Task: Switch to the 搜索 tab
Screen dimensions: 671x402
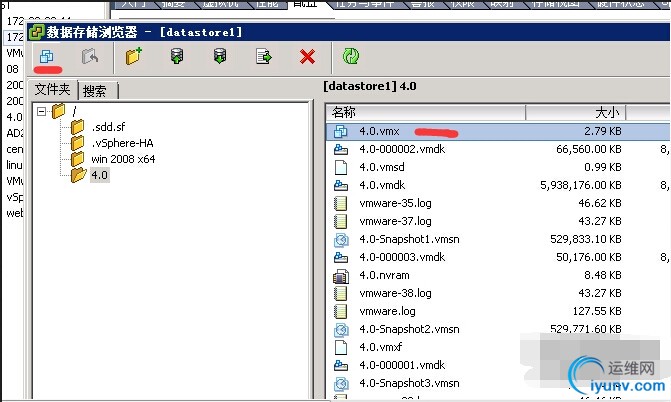Action: [x=95, y=91]
